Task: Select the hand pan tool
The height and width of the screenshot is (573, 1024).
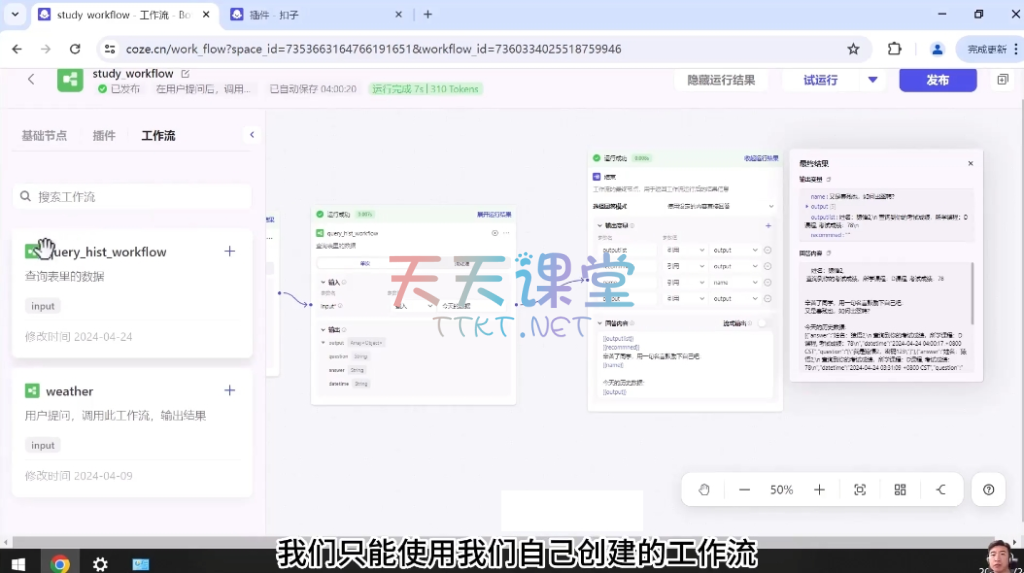Action: tap(704, 490)
